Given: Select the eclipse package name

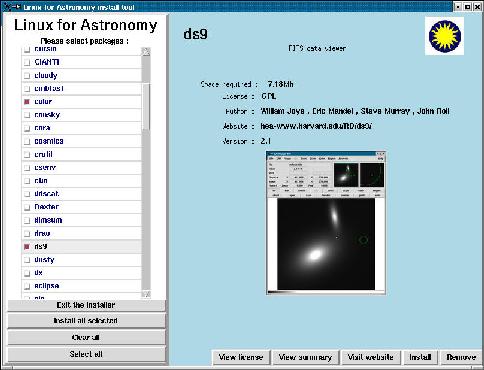Looking at the screenshot, I should pyautogui.click(x=47, y=286).
